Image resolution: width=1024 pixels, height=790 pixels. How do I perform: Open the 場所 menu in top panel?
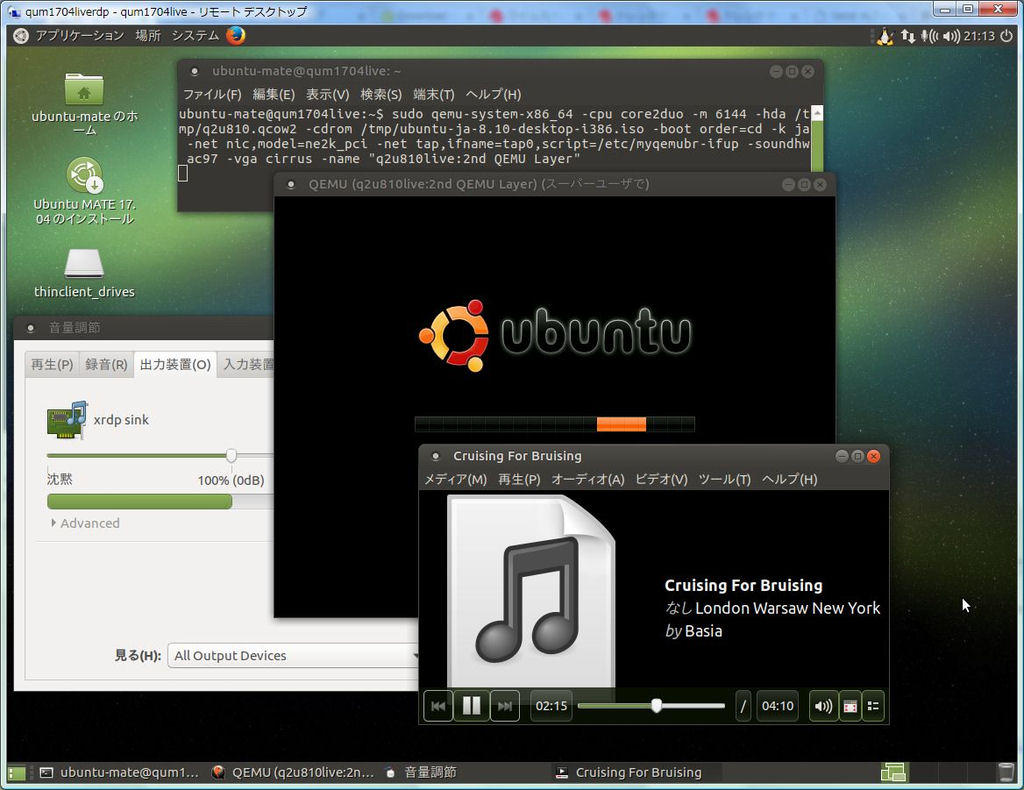148,35
